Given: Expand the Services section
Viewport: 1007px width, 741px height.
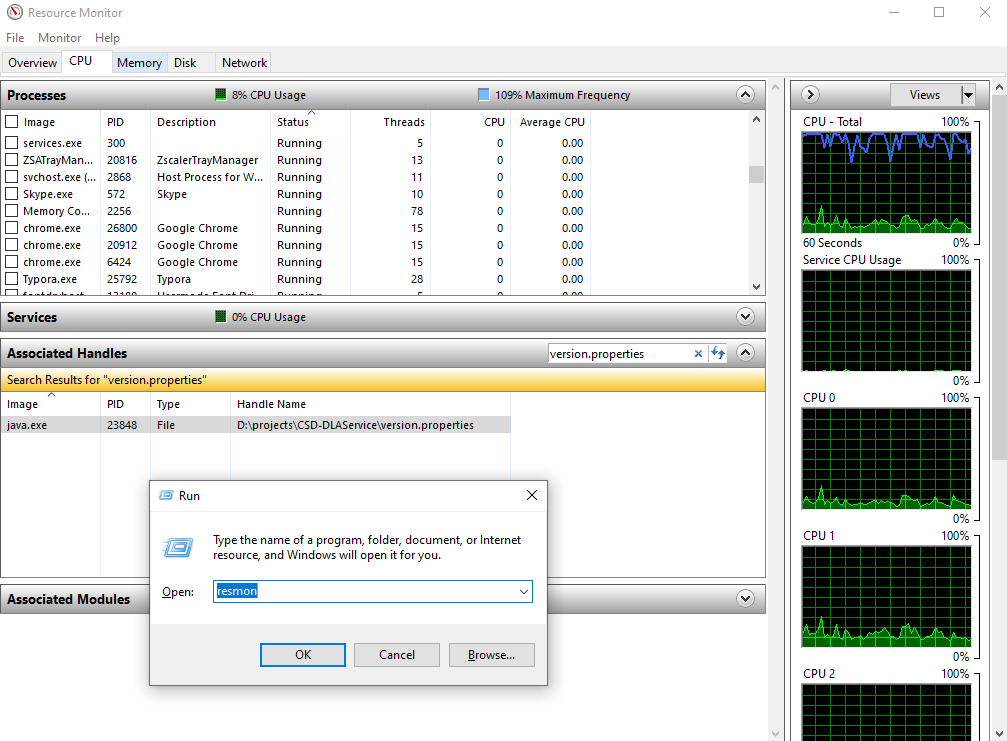Looking at the screenshot, I should tap(745, 317).
